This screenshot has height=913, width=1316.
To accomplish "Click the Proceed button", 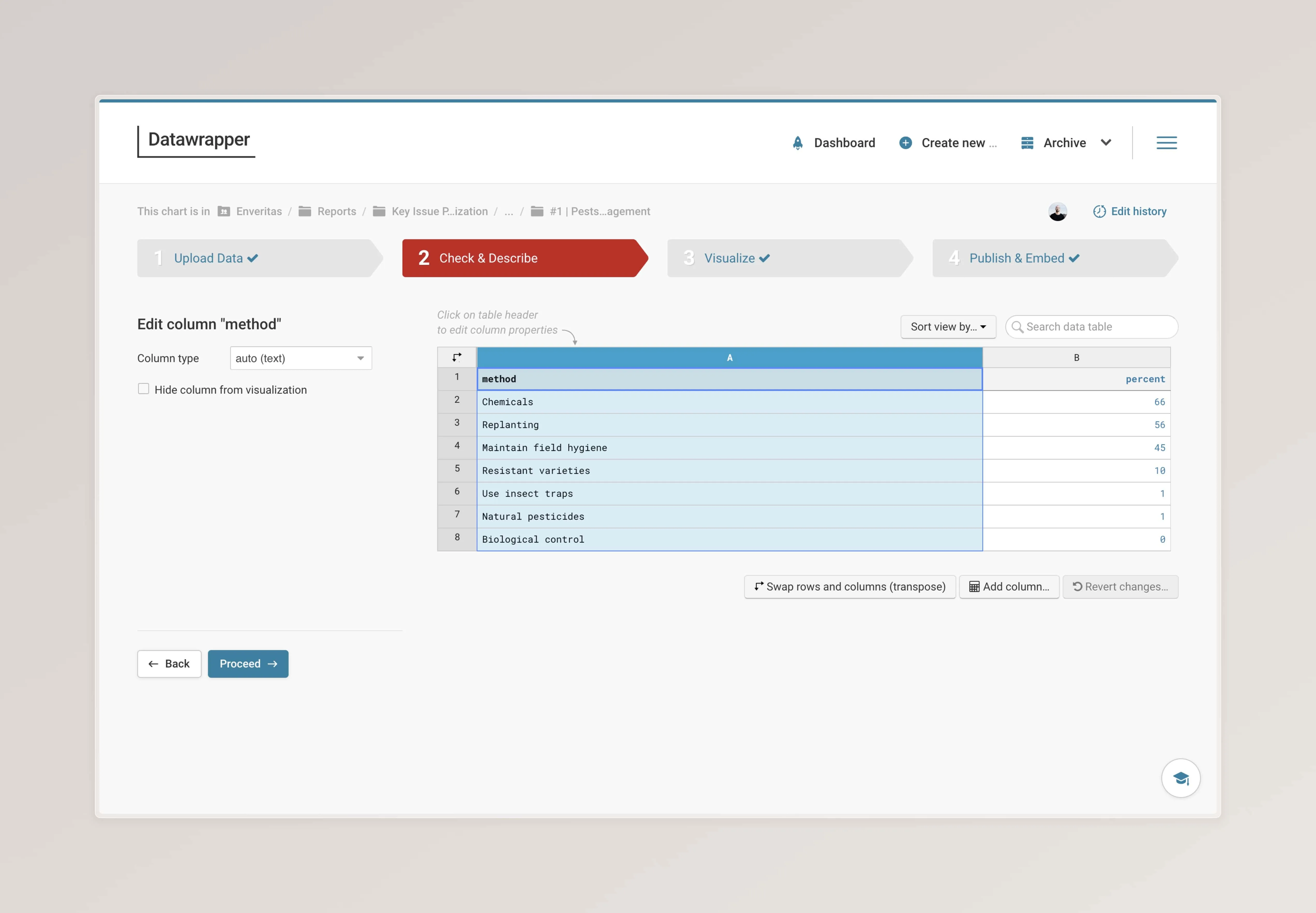I will [248, 664].
